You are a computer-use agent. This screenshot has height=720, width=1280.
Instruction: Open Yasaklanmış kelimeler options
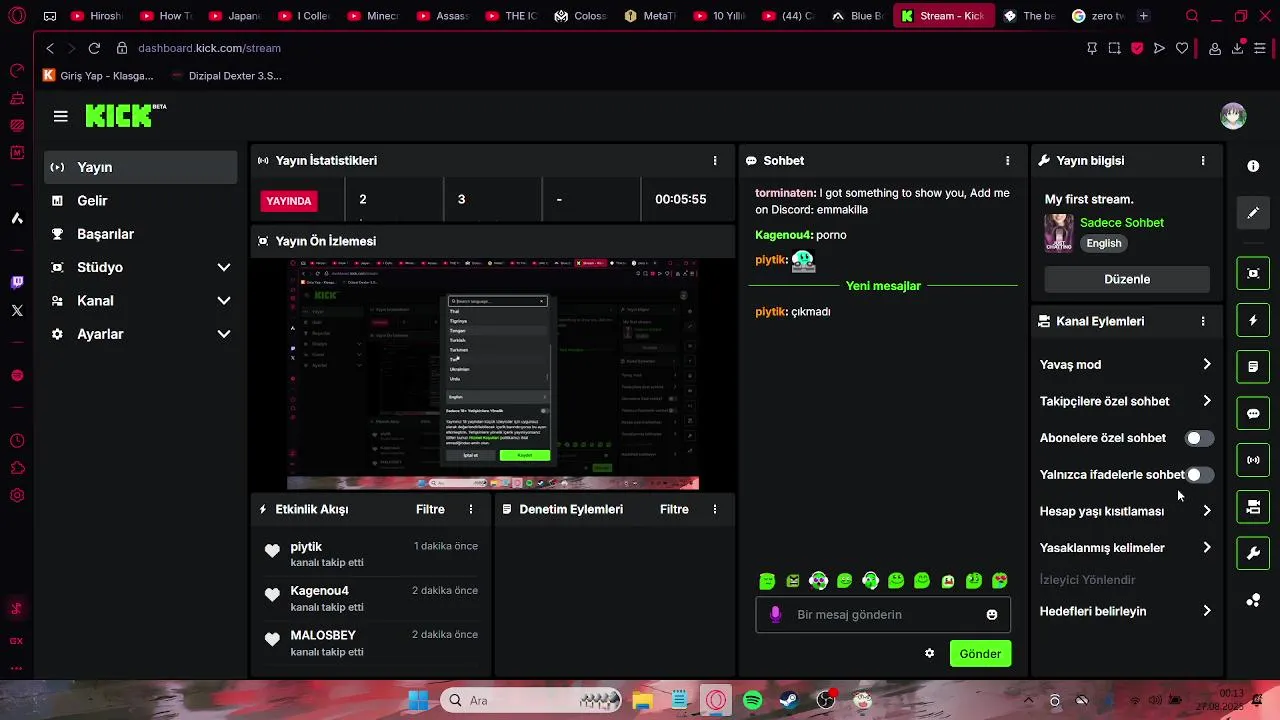(1126, 548)
